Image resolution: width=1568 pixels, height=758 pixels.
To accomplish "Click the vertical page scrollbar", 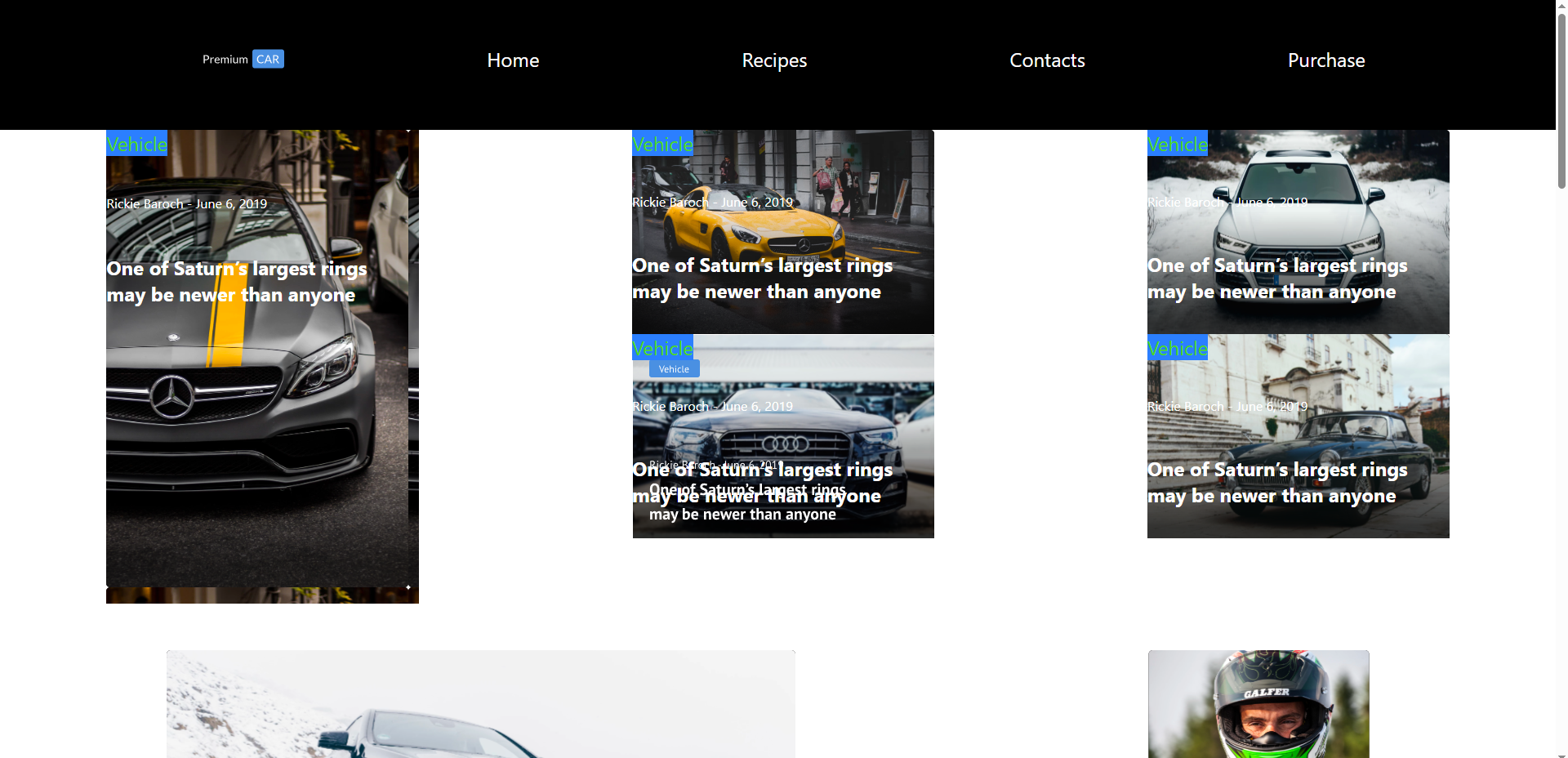I will click(1561, 98).
